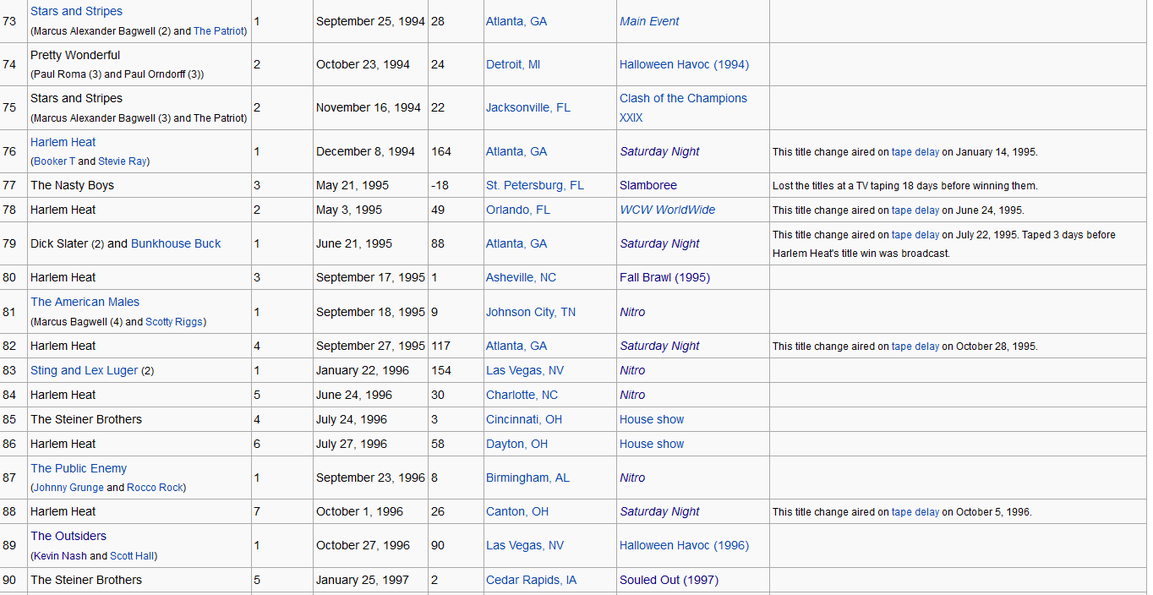Open the Asheville, NC link
The image size is (1153, 595).
(521, 277)
